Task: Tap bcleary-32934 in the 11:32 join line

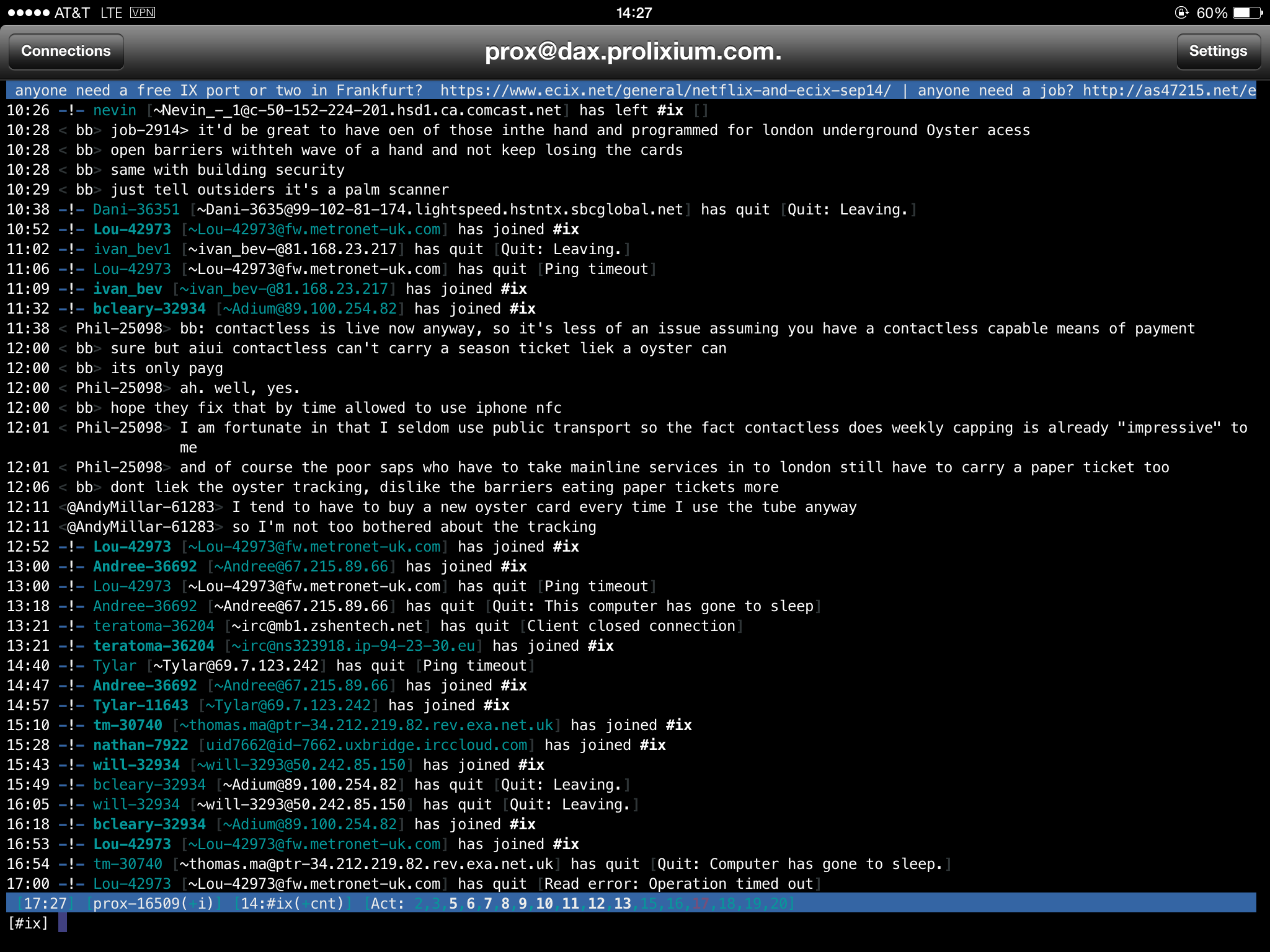Action: (x=149, y=309)
